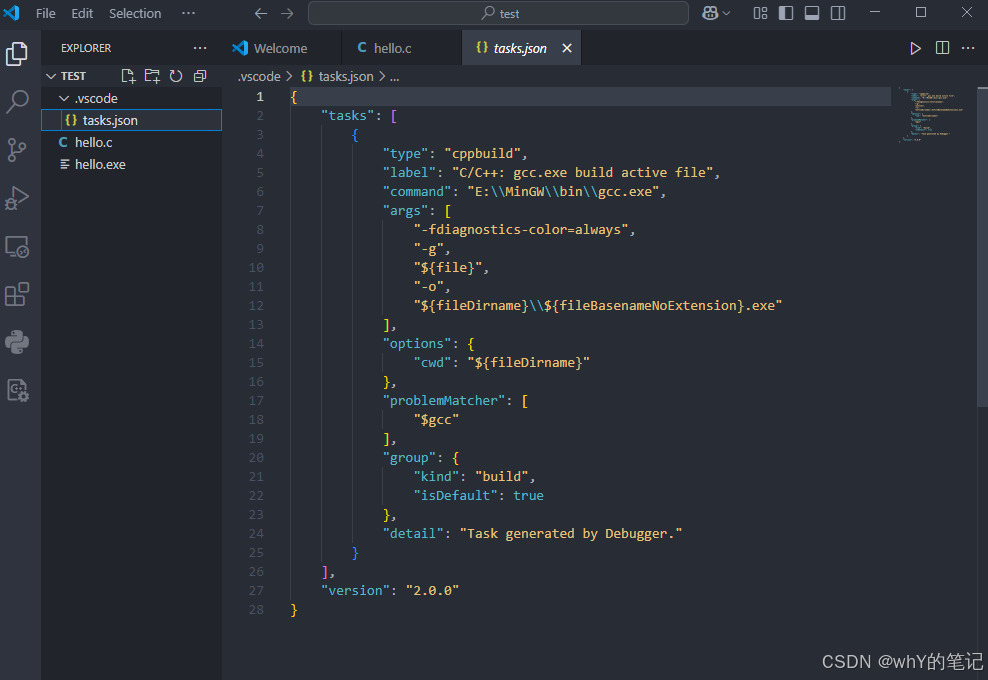Select hello.exe in the file tree
Image resolution: width=988 pixels, height=680 pixels.
pyautogui.click(x=132, y=164)
